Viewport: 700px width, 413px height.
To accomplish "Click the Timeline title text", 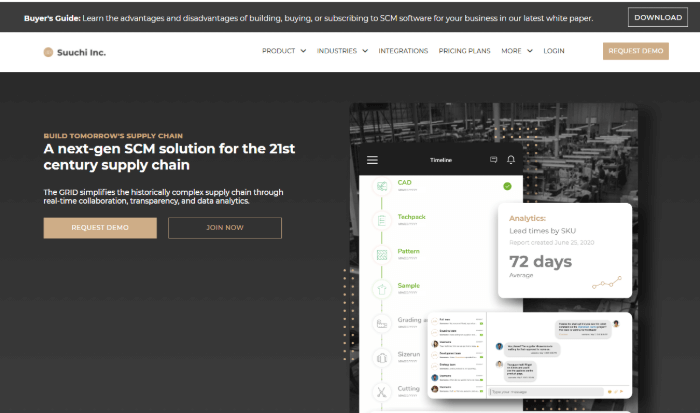I will 441,160.
